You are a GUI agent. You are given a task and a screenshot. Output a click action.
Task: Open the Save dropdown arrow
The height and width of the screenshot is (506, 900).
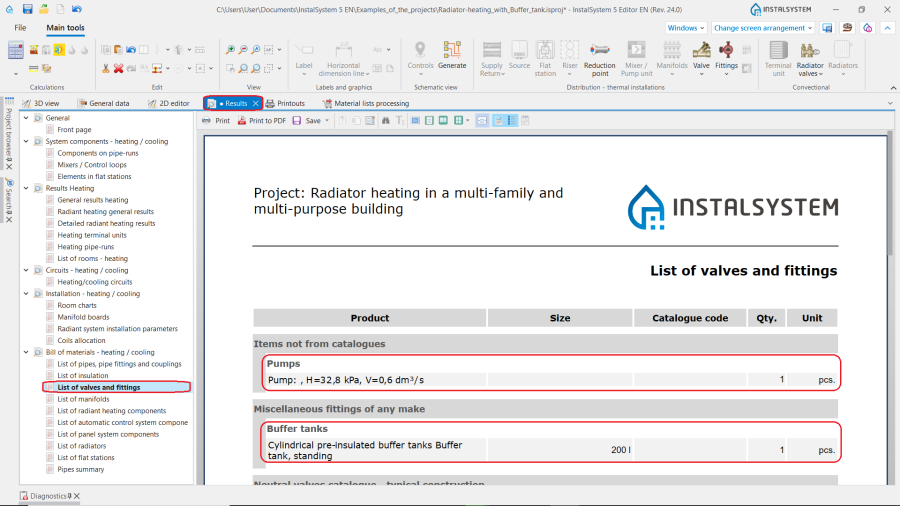click(x=327, y=120)
